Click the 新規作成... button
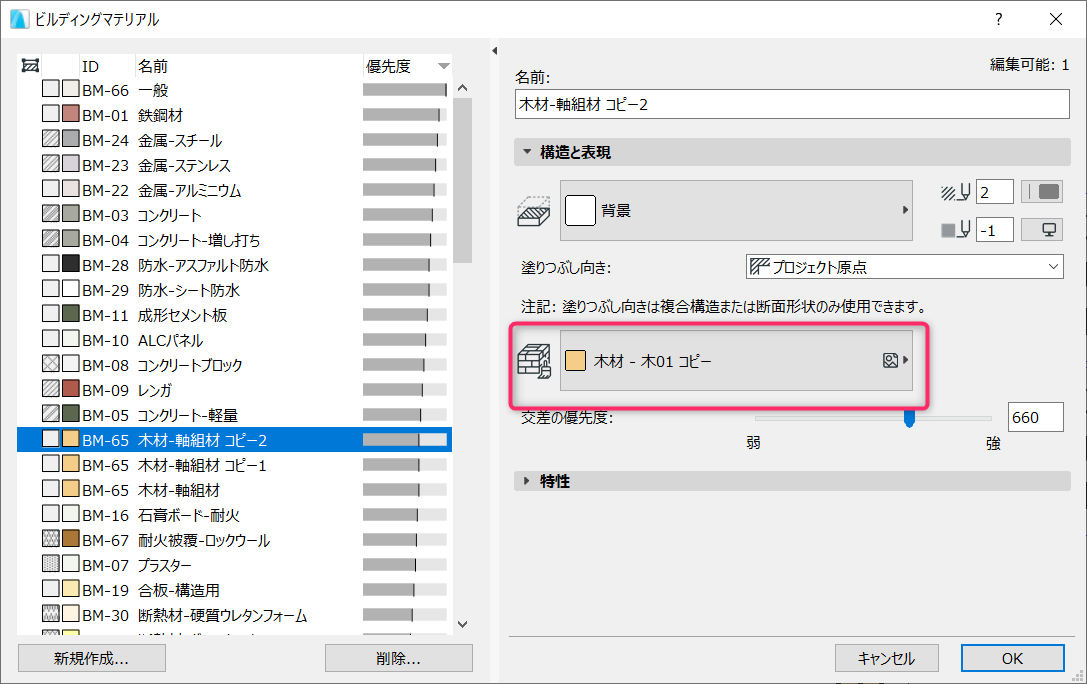Image resolution: width=1087 pixels, height=684 pixels. coord(92,658)
